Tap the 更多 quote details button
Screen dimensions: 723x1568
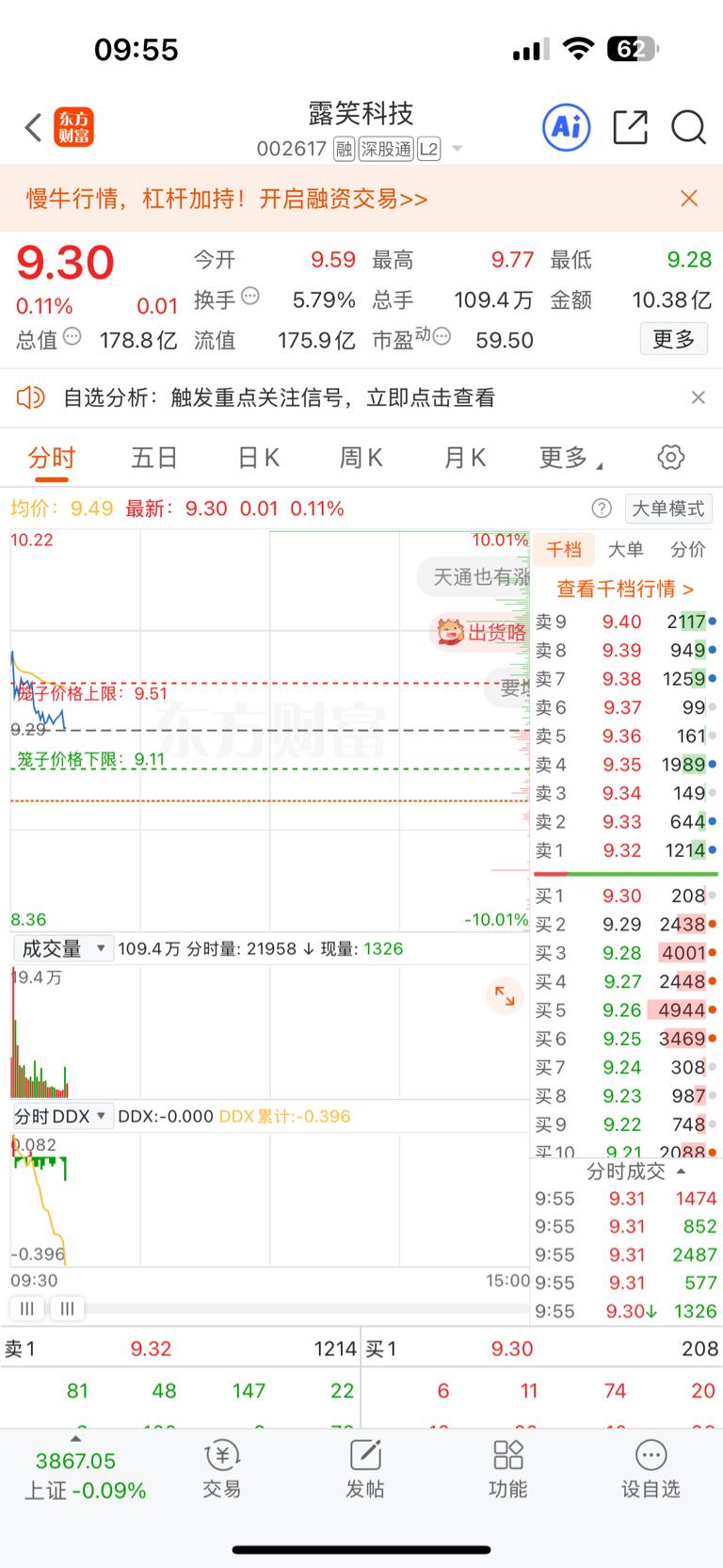pos(674,339)
